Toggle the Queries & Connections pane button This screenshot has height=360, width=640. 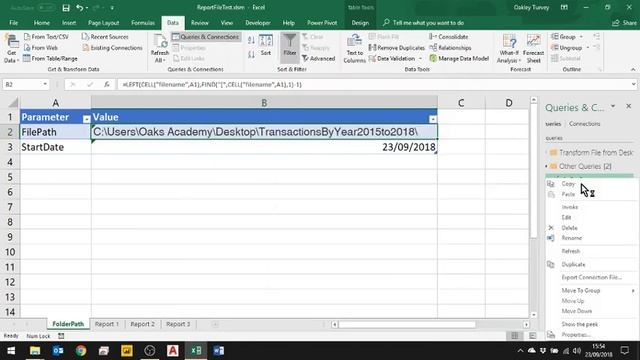click(206, 37)
